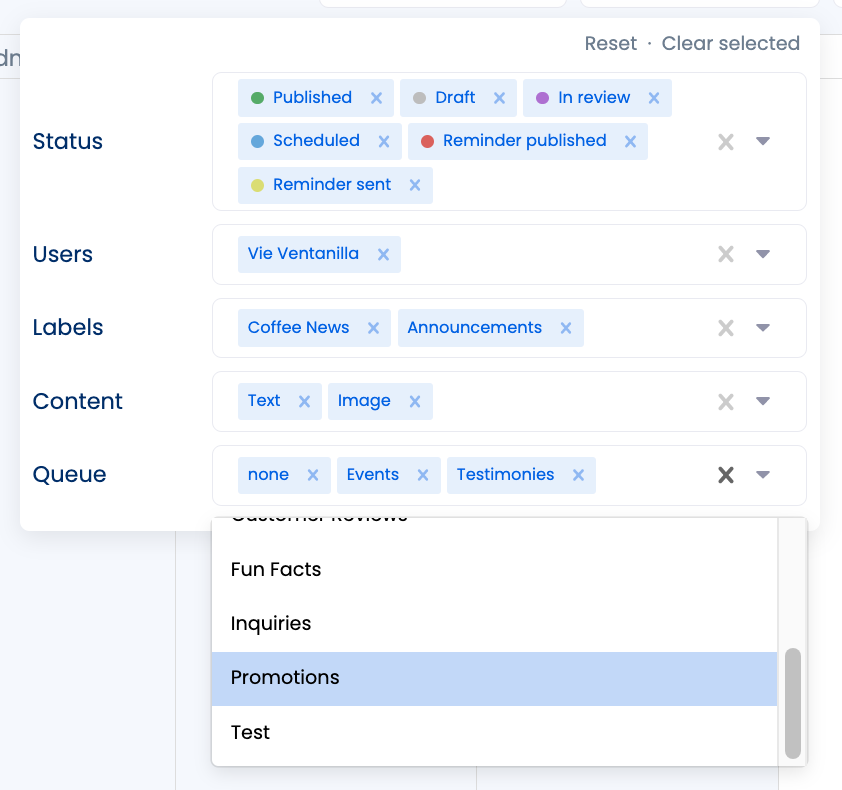Viewport: 842px width, 790px height.
Task: Expand the Status dropdown arrow
Action: point(763,142)
